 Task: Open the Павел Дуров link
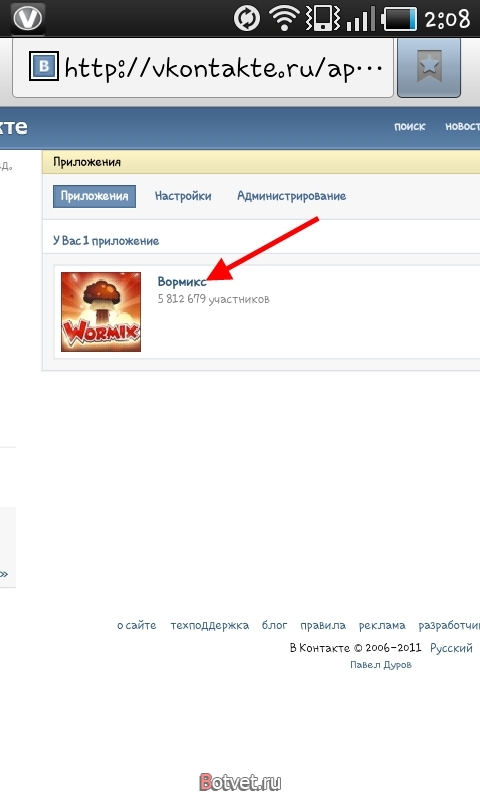tap(381, 665)
